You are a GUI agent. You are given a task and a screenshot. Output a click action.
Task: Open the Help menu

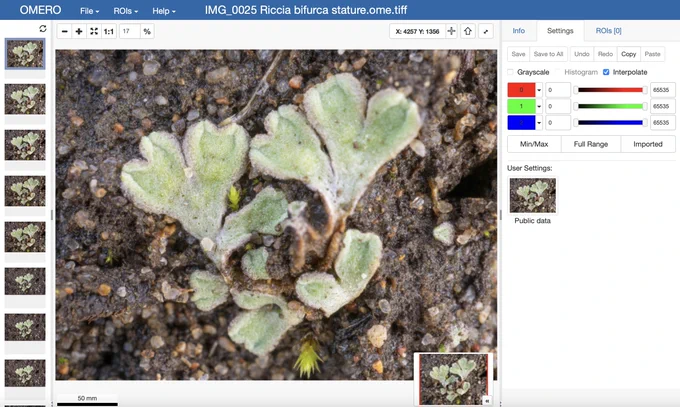point(163,11)
